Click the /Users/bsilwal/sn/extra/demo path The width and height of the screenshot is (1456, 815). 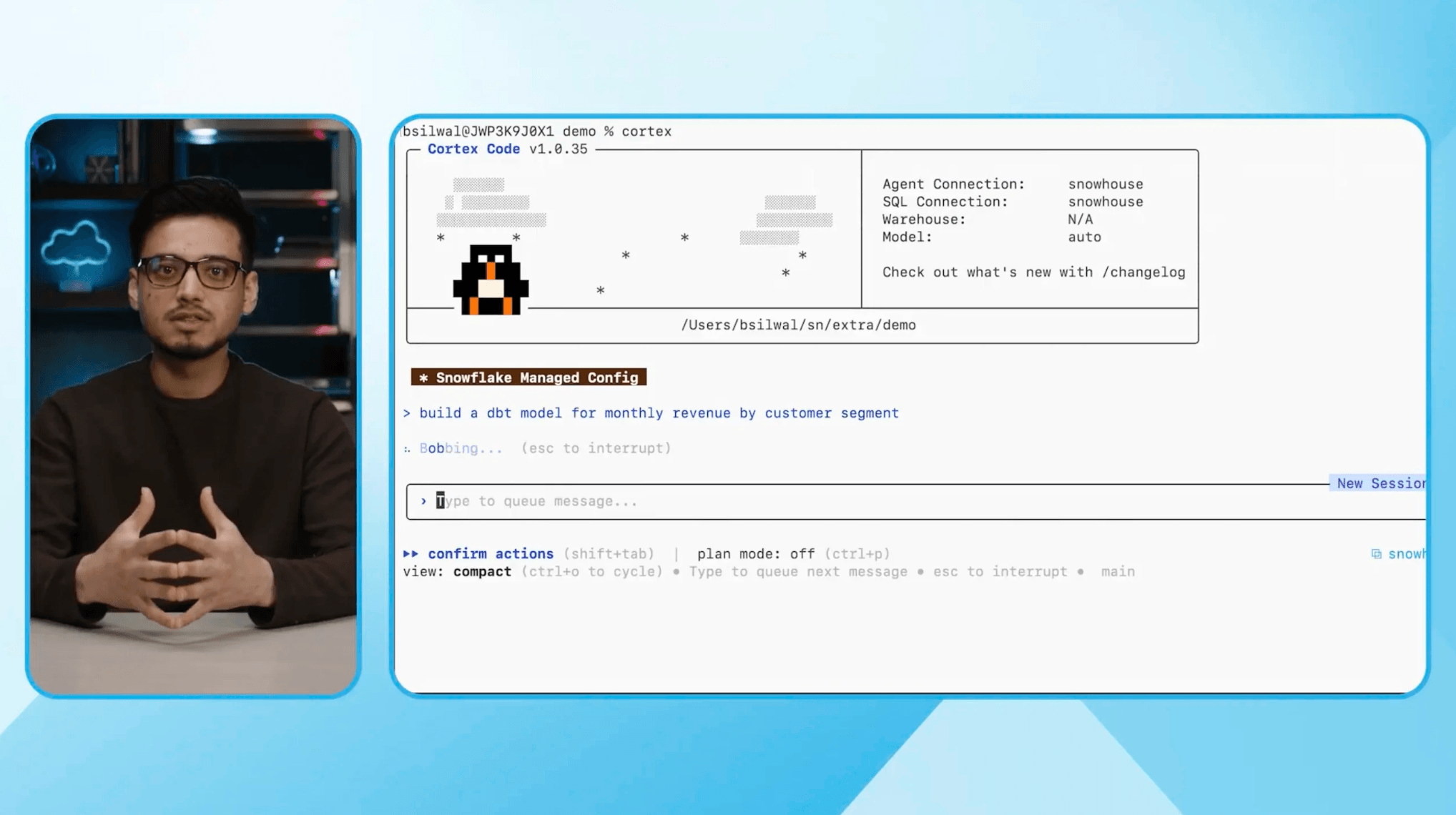pos(798,325)
